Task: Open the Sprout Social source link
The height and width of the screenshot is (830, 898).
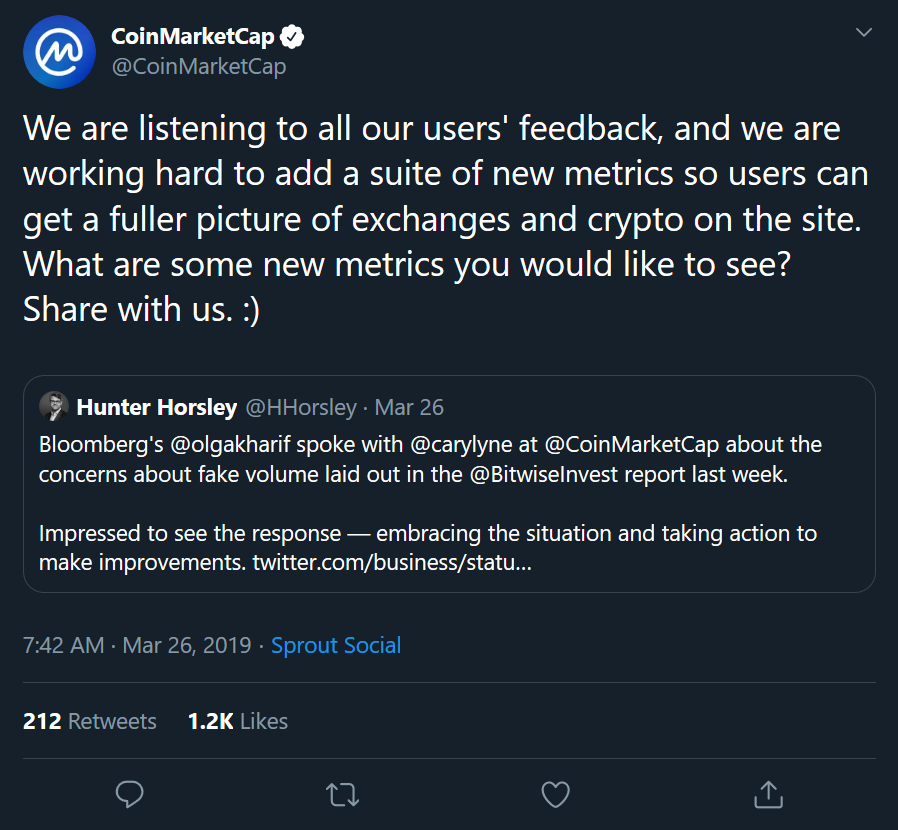Action: pos(336,645)
